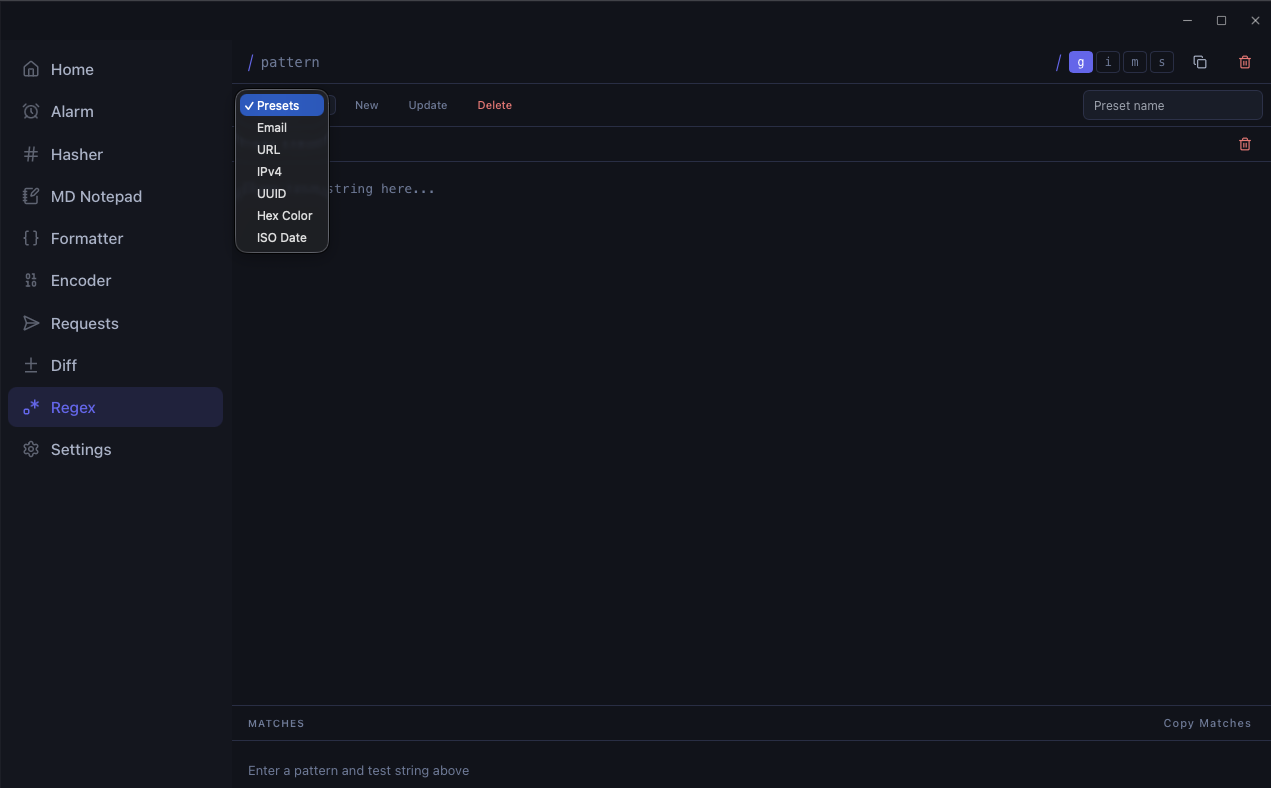Enable the dotall 's' flag
Screen dimensions: 1271x788
(1161, 62)
